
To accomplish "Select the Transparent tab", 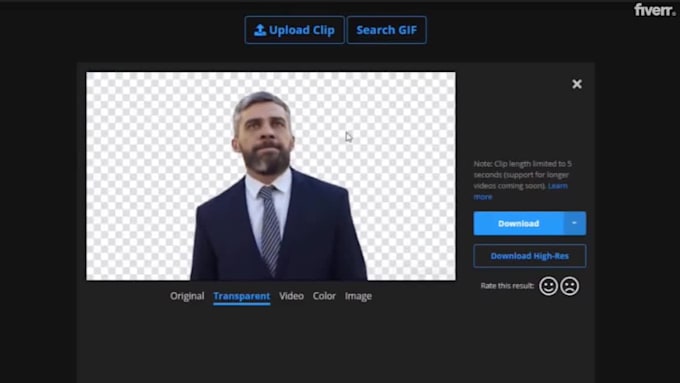I will tap(242, 296).
